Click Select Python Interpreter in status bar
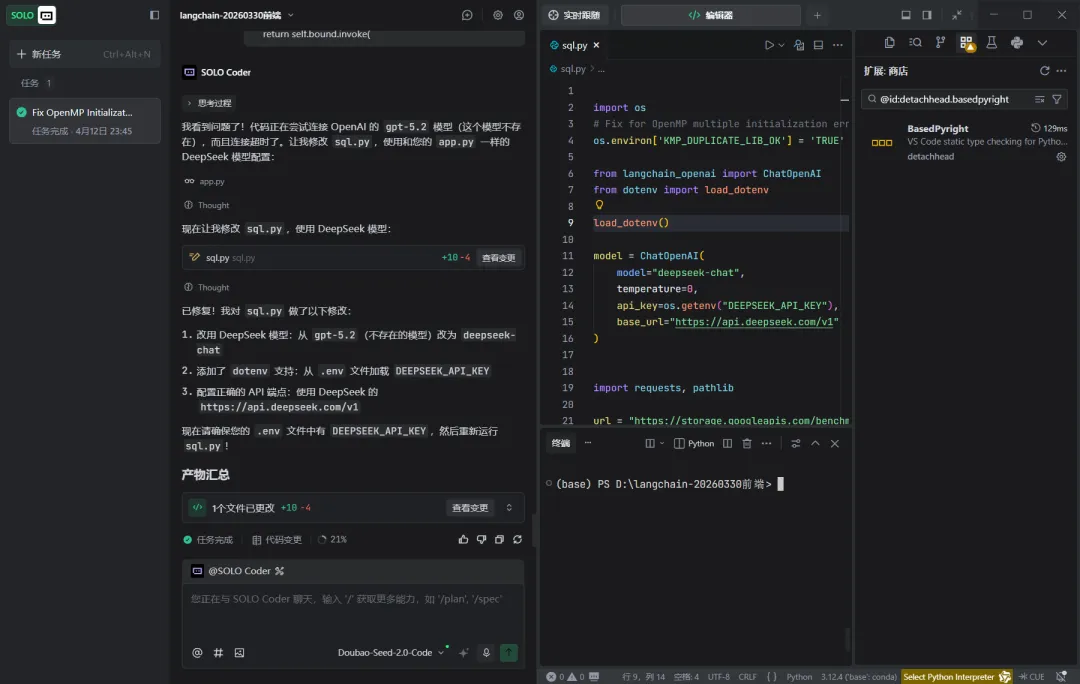Image resolution: width=1080 pixels, height=684 pixels. [x=956, y=676]
